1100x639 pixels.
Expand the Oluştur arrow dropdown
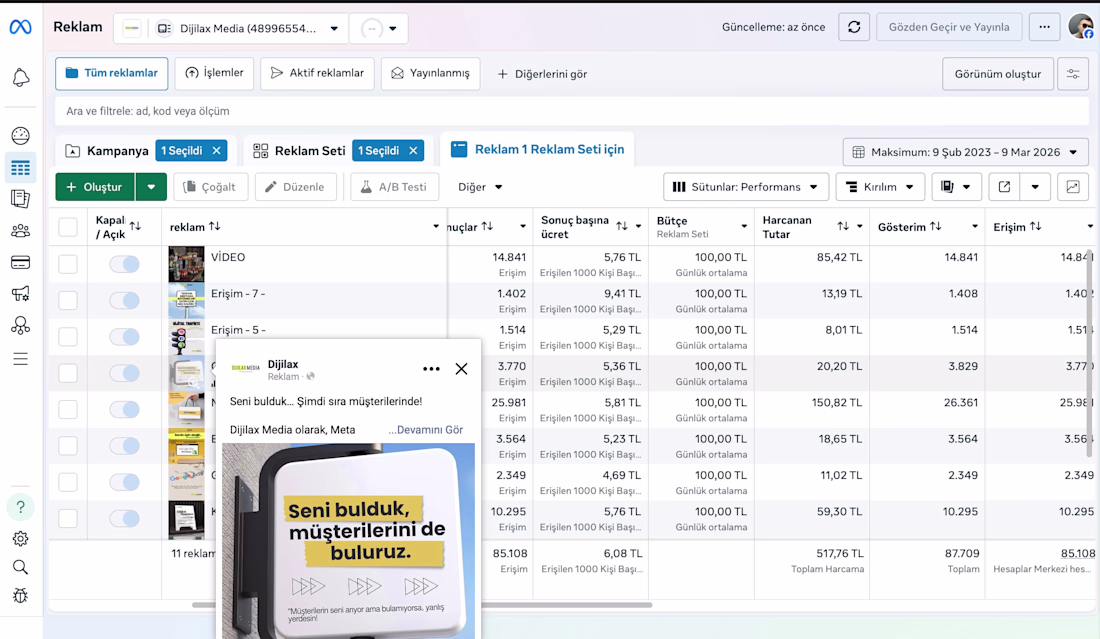tap(151, 187)
